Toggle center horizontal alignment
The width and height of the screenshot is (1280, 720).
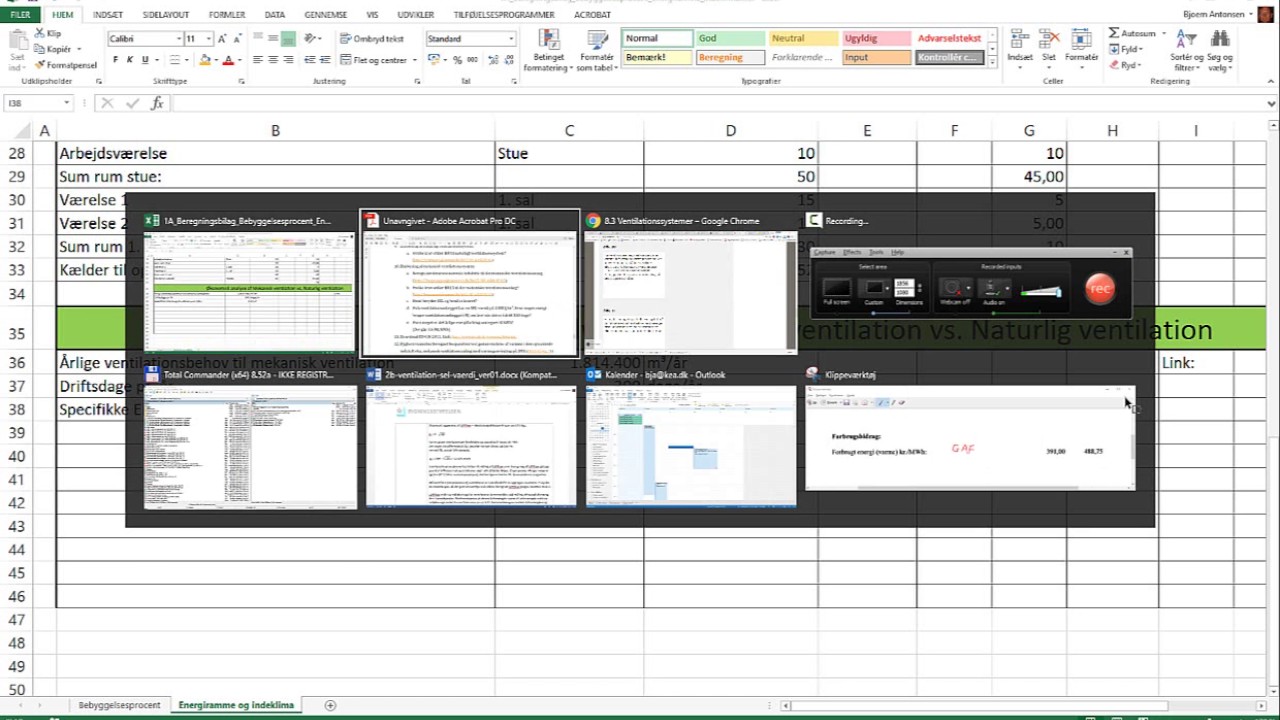coord(272,60)
